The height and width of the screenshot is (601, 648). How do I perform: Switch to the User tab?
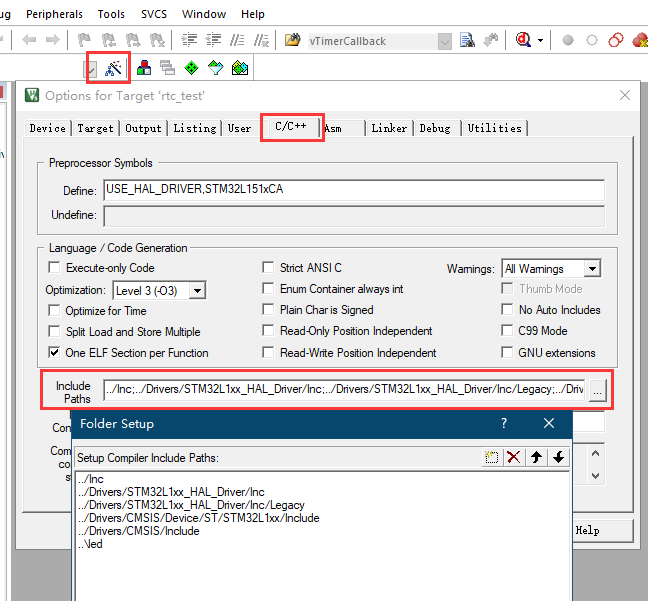(x=240, y=128)
